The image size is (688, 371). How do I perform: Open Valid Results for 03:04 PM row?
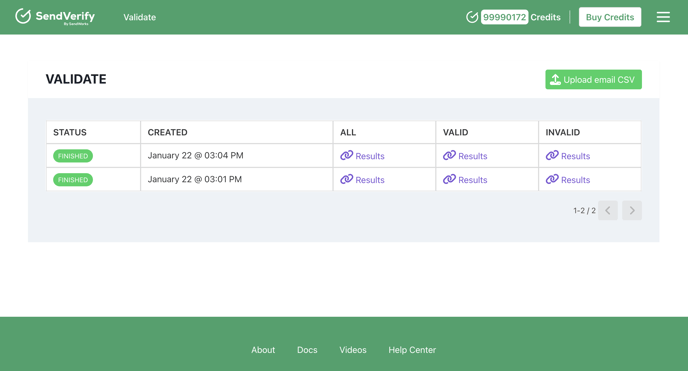pos(465,156)
